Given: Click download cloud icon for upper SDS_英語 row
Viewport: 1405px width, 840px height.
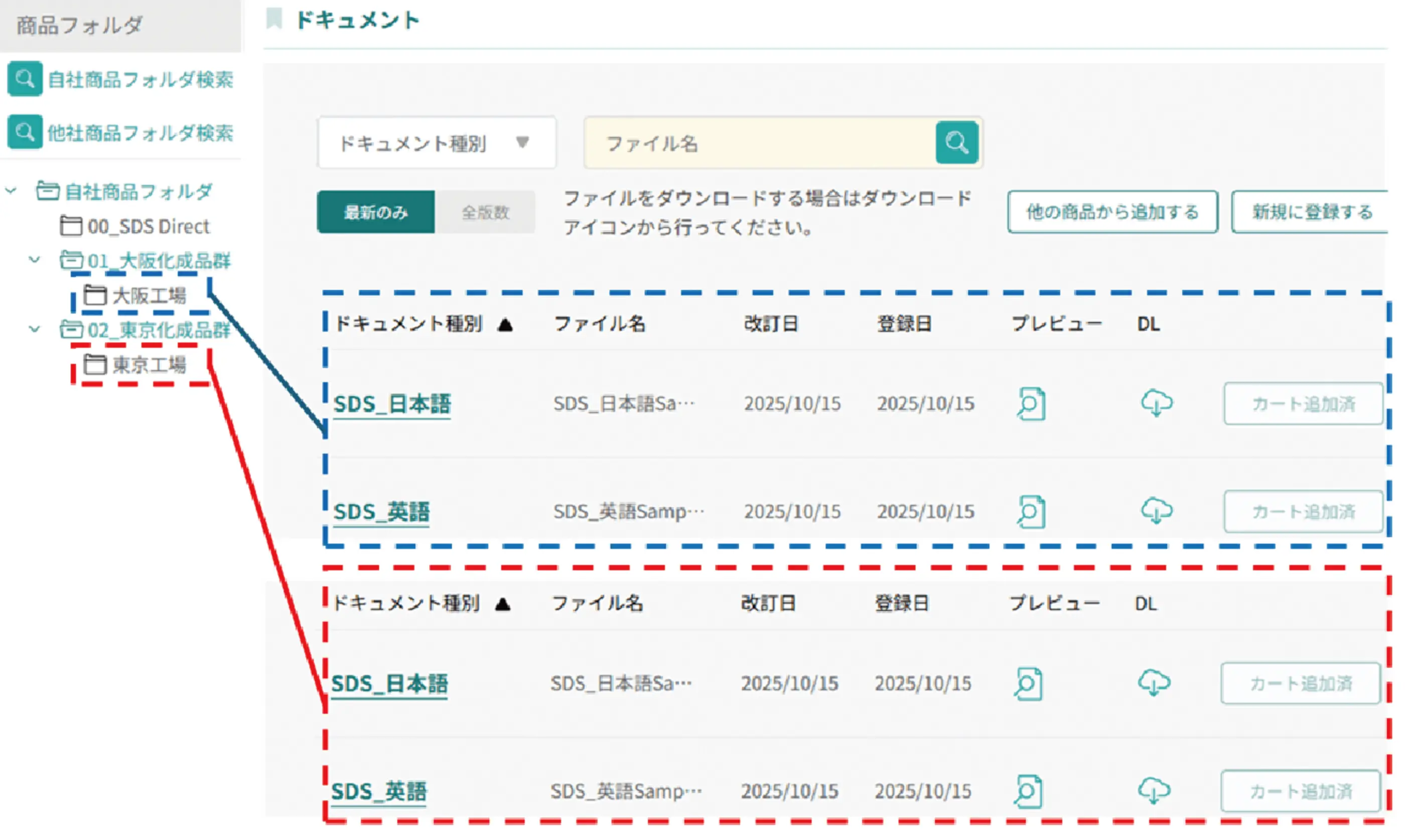Looking at the screenshot, I should pos(1156,510).
